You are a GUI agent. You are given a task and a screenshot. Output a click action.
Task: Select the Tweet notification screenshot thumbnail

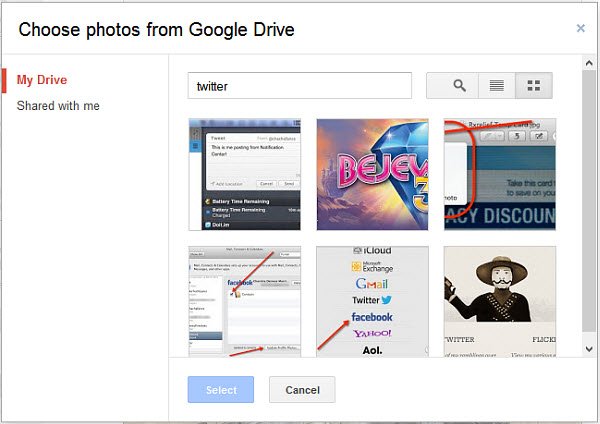click(245, 174)
